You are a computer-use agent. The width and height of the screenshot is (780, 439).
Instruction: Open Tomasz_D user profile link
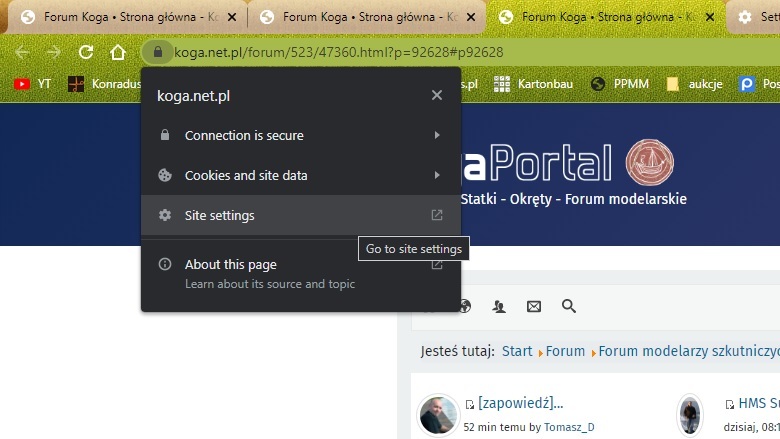pyautogui.click(x=569, y=427)
